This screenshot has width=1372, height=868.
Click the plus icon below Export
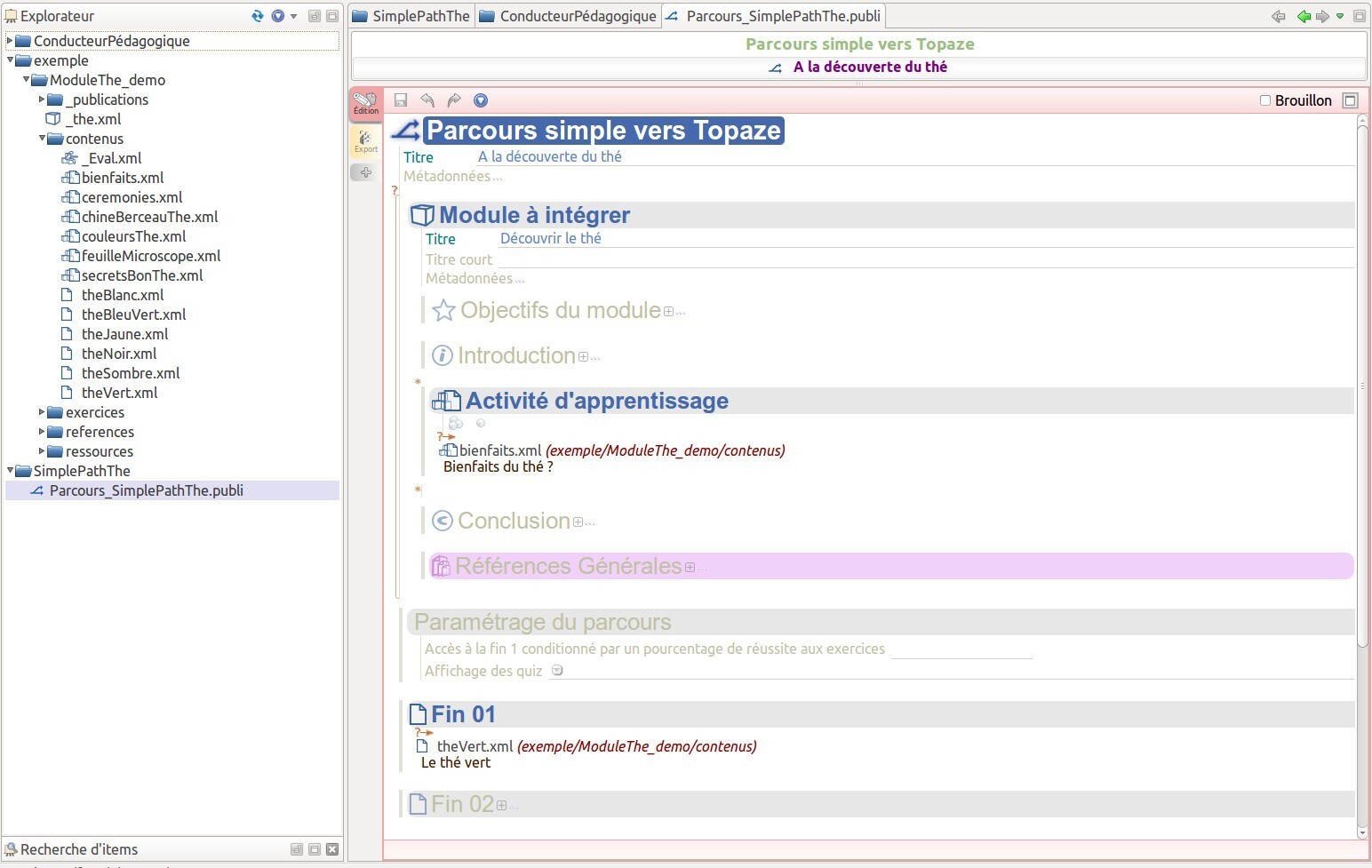[365, 172]
